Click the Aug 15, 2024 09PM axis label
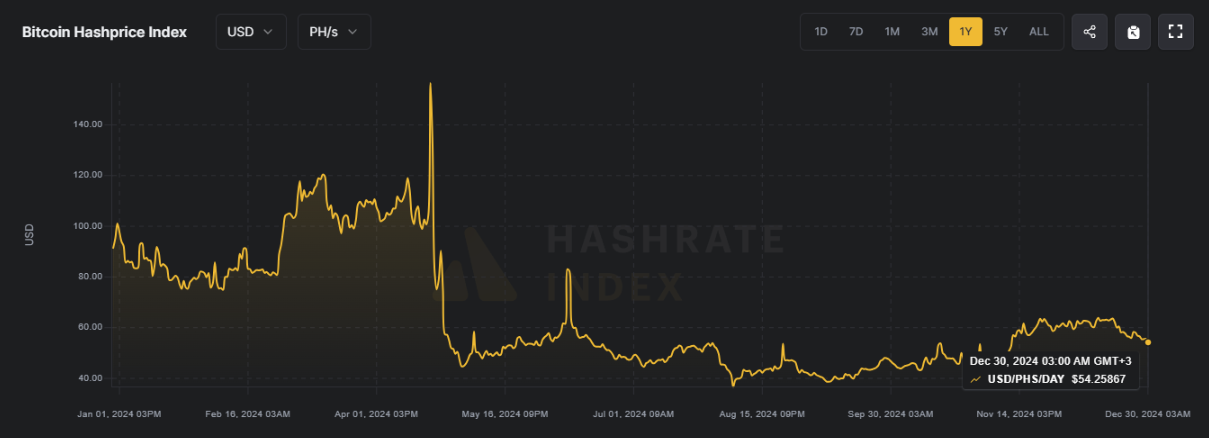Screen dimensions: 1209x438 (763, 413)
